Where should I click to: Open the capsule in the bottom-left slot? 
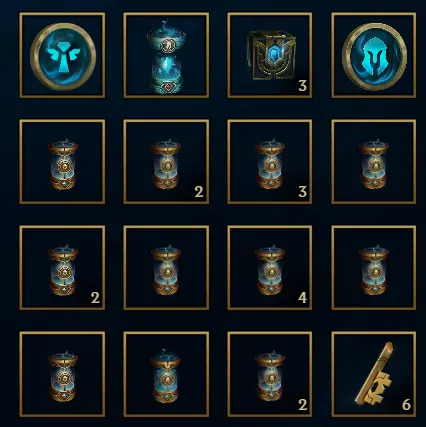[x=63, y=376]
